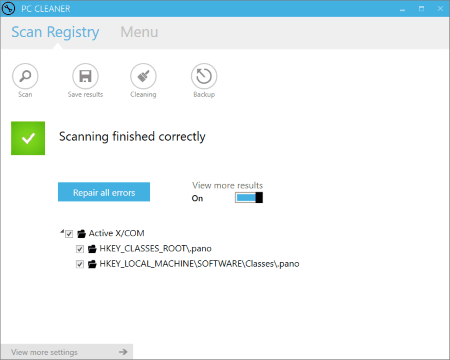
Task: Click the 'On' status text
Action: coord(197,198)
